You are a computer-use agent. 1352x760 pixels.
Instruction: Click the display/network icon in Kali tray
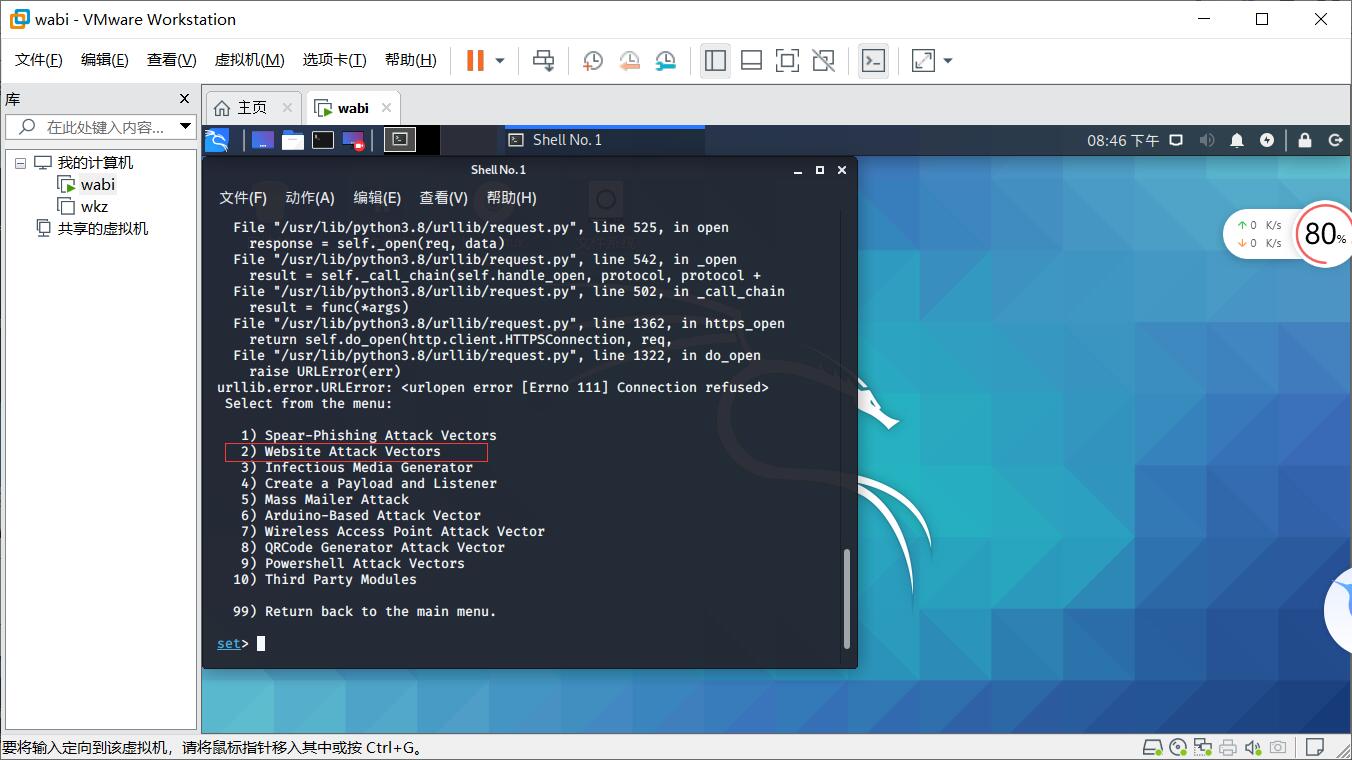click(x=1177, y=140)
